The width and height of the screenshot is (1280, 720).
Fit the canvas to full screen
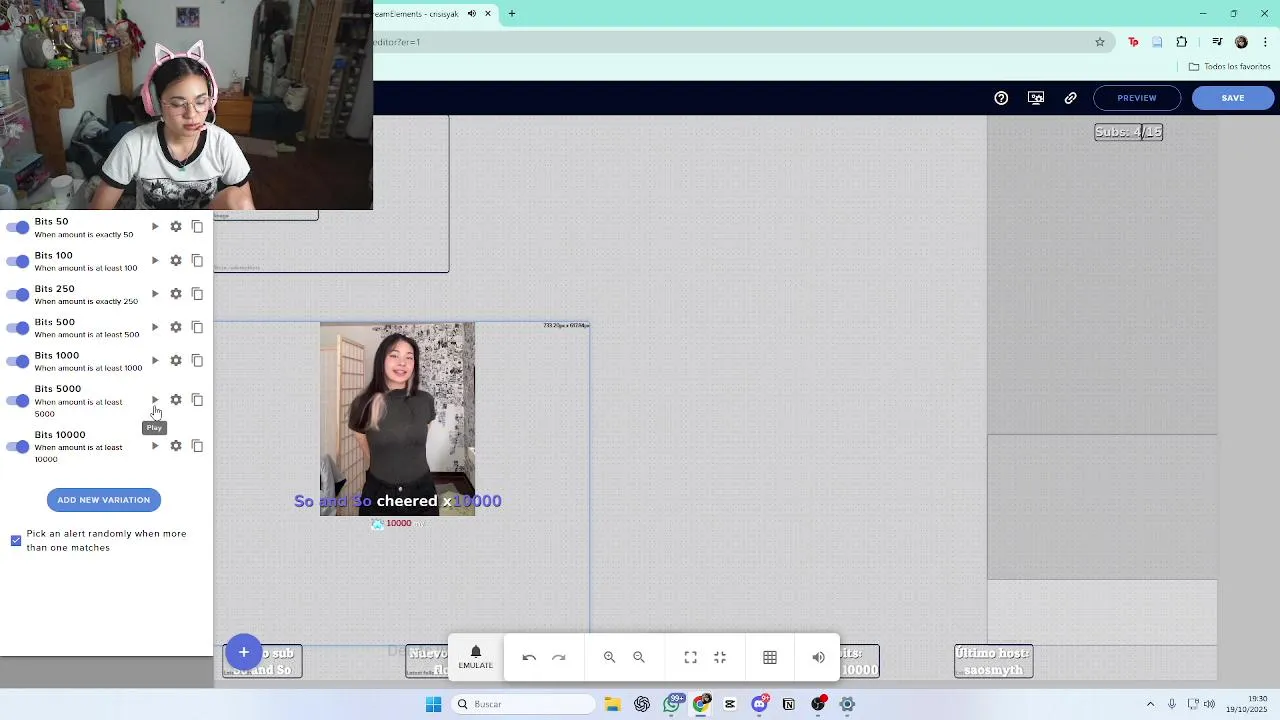(x=690, y=657)
